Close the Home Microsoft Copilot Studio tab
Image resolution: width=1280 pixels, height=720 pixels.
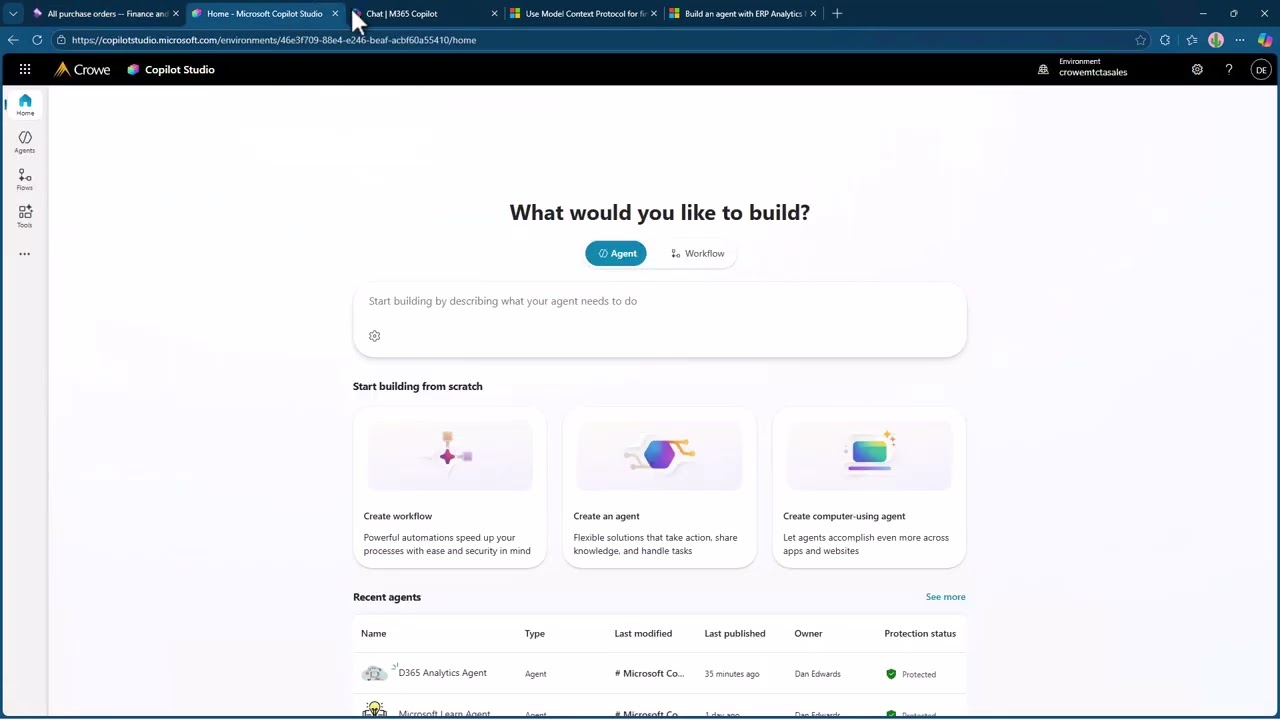click(x=335, y=14)
